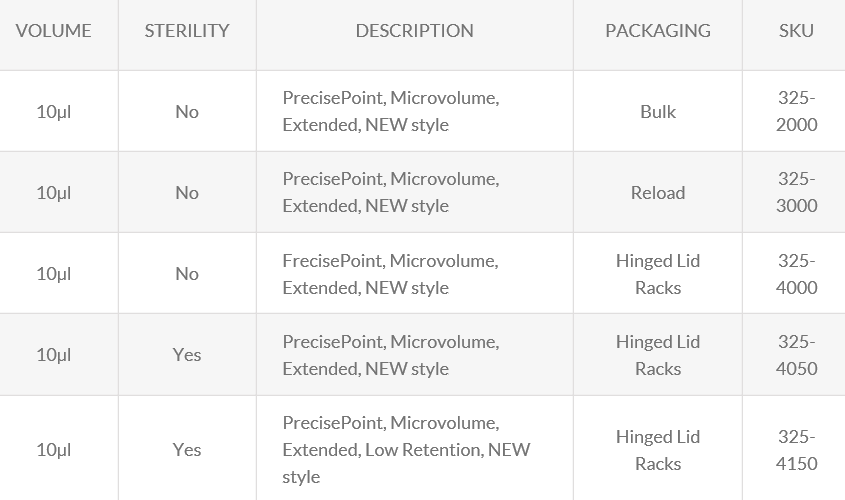
Task: Open SKU 325-4150 entry
Action: pos(797,450)
